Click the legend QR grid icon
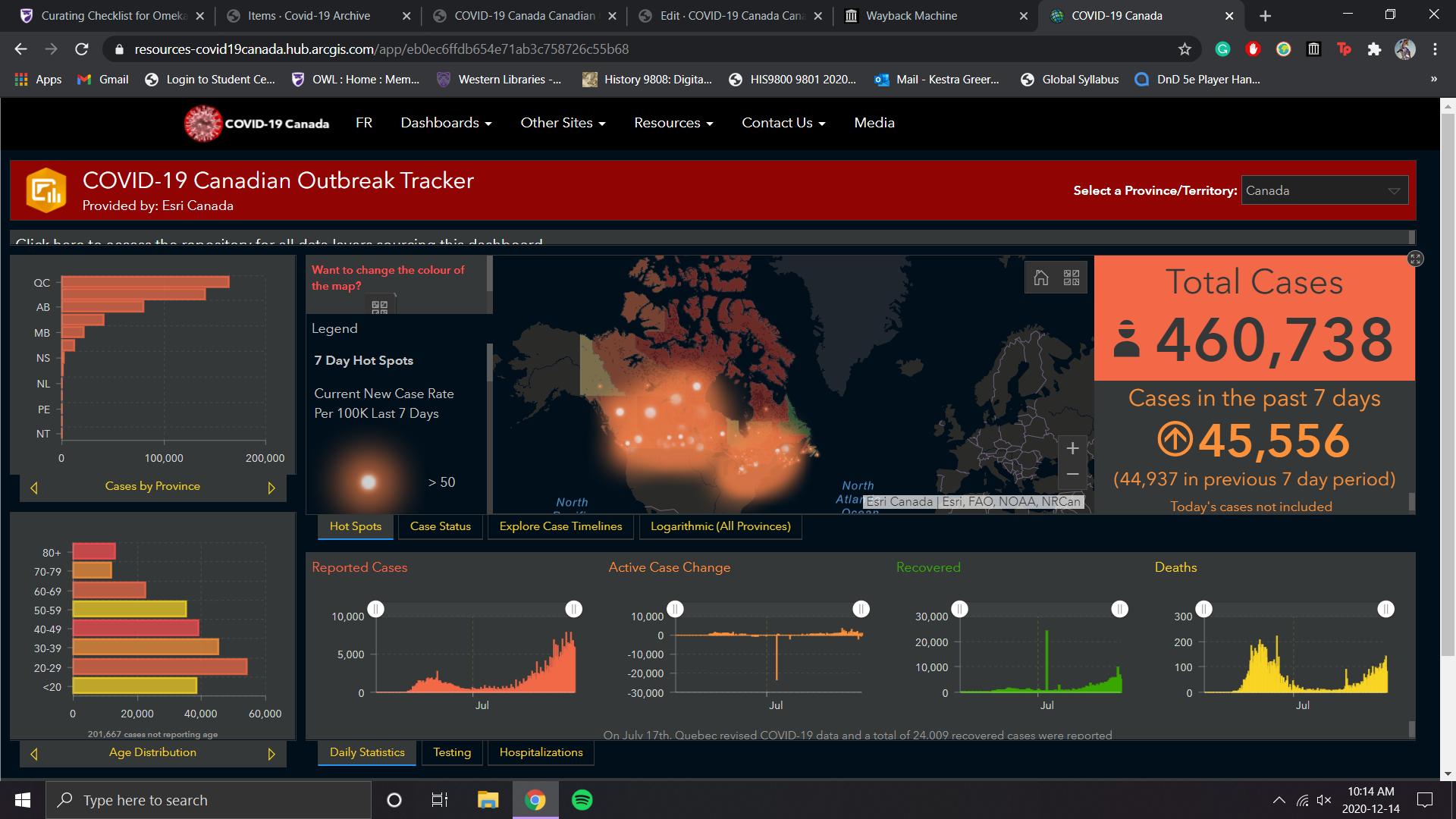The height and width of the screenshot is (819, 1456). (379, 306)
